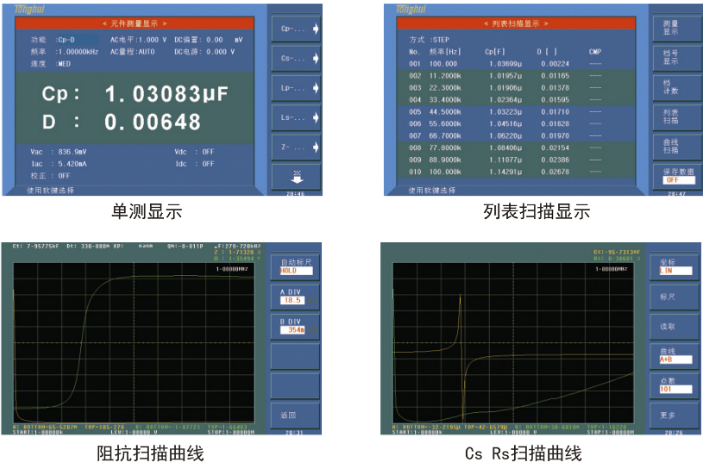
Task: Select list row 007 at 66.7000k
Action: tap(515, 136)
